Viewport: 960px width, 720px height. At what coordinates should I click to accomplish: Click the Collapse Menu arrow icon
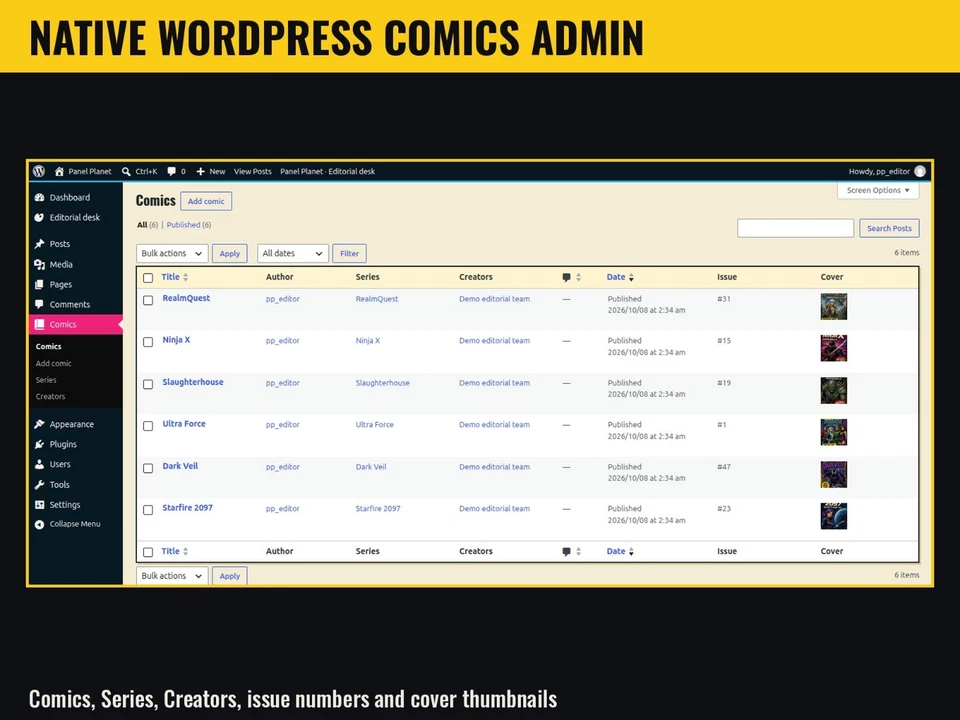point(40,524)
